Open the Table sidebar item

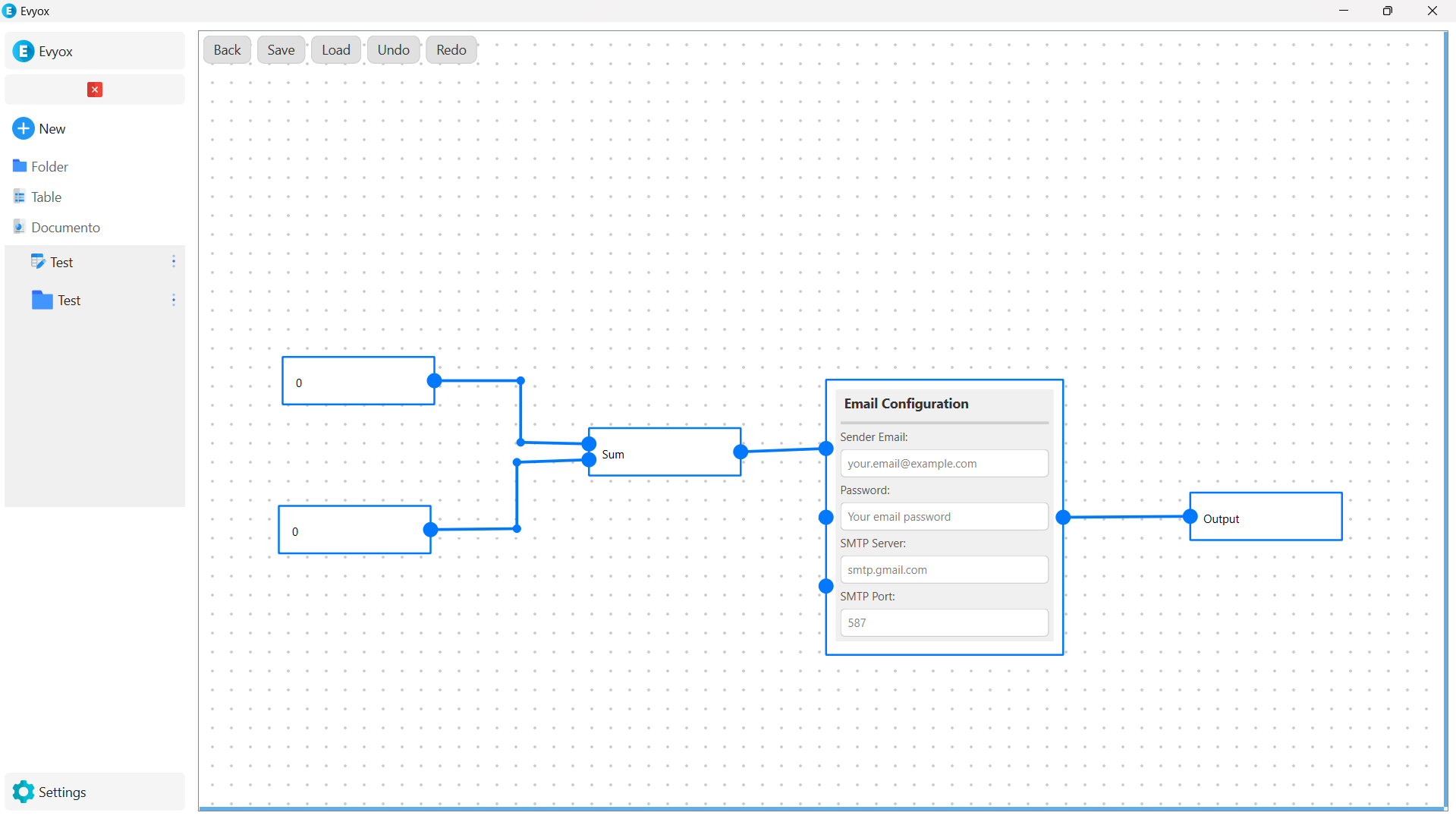tap(46, 197)
